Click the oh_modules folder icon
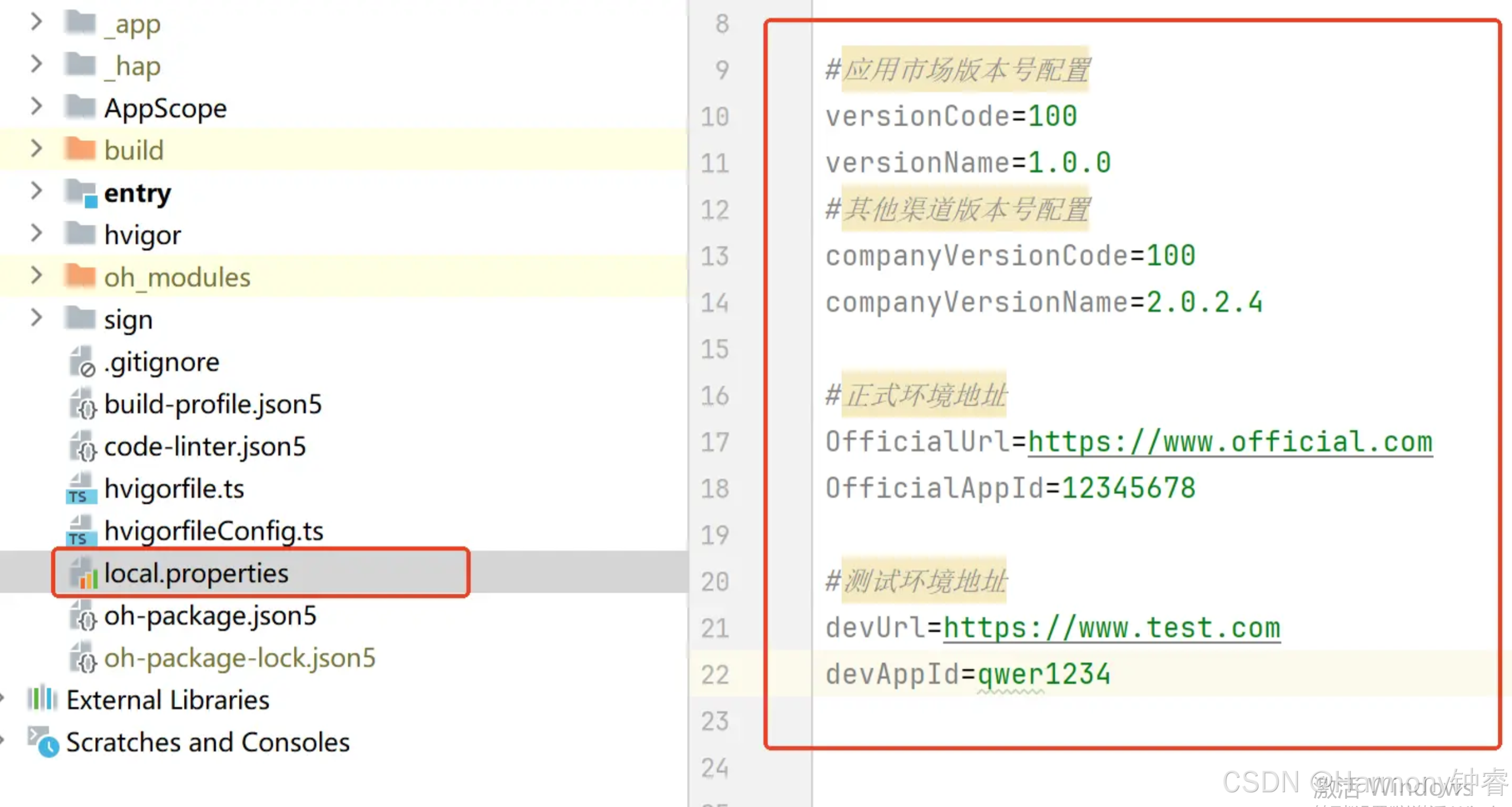Screen dimensions: 1512x807 tap(80, 276)
